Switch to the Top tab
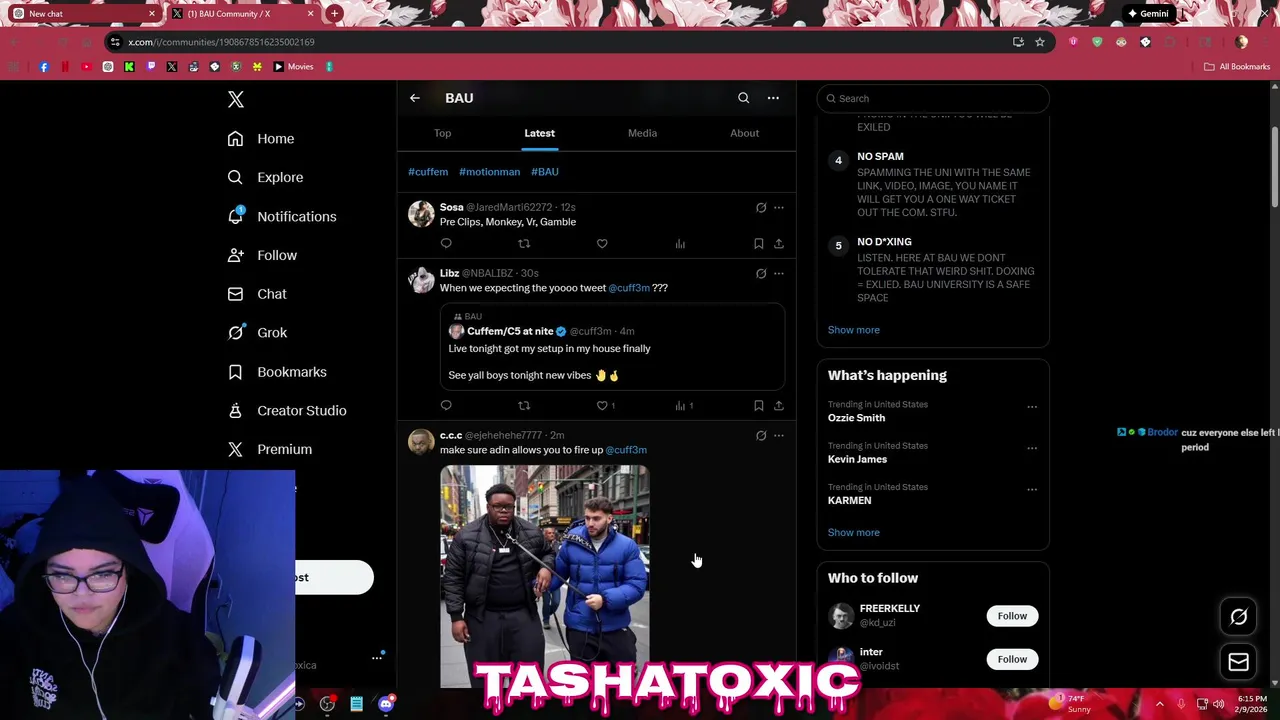 click(442, 133)
